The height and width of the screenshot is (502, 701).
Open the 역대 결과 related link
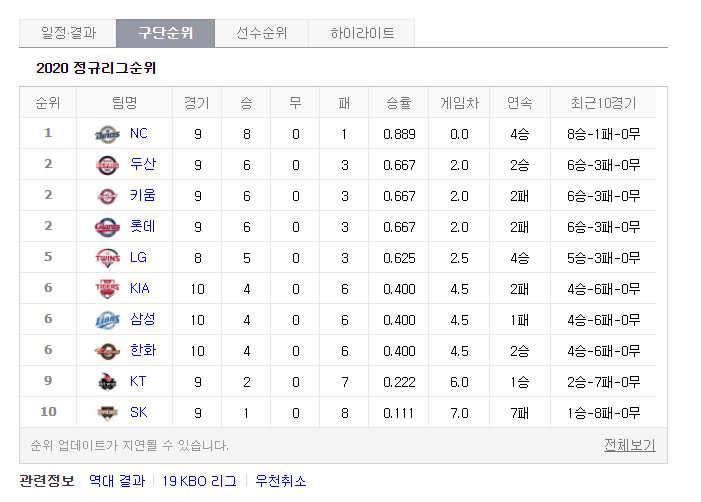[x=117, y=481]
